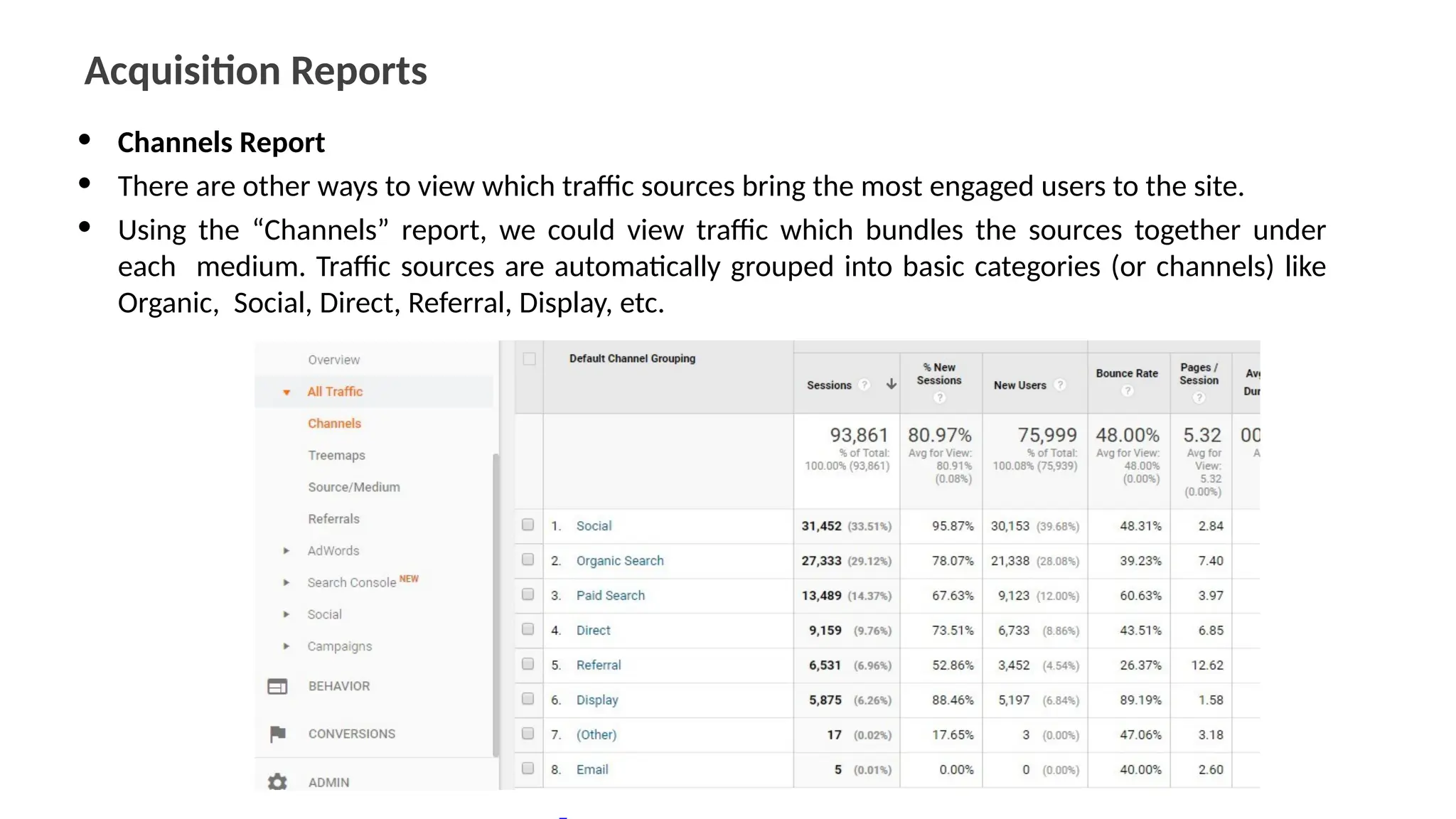
Task: Click the Sessions sort-descending arrow
Action: tap(891, 385)
